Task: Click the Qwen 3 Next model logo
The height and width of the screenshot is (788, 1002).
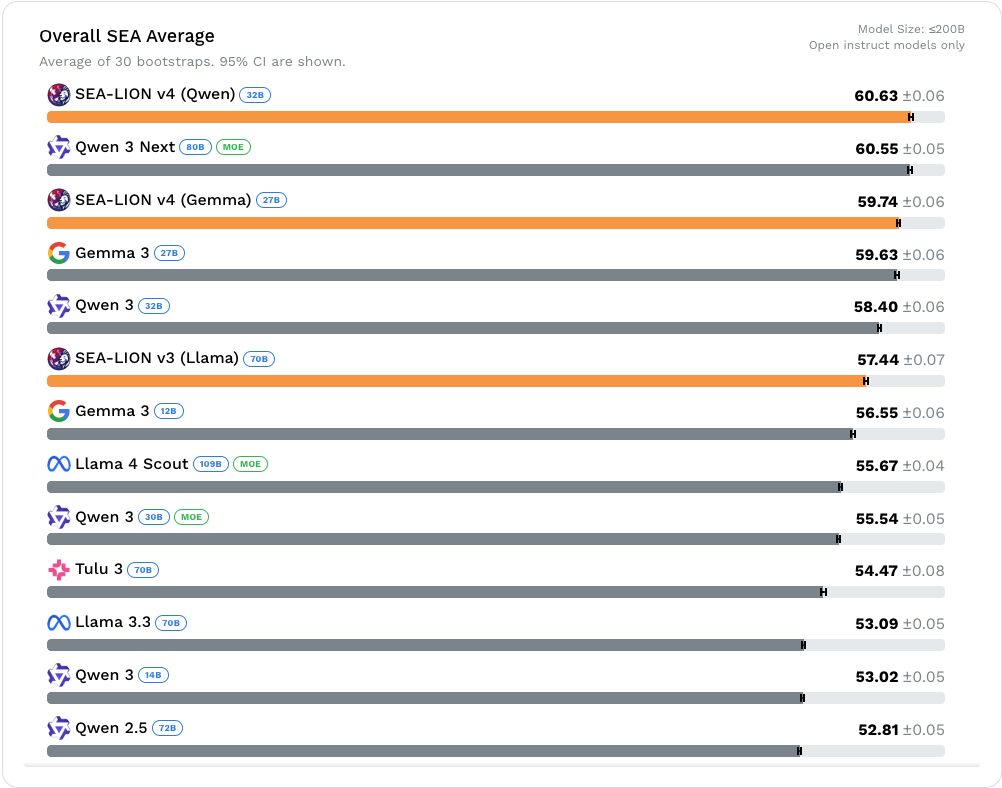Action: [x=59, y=147]
